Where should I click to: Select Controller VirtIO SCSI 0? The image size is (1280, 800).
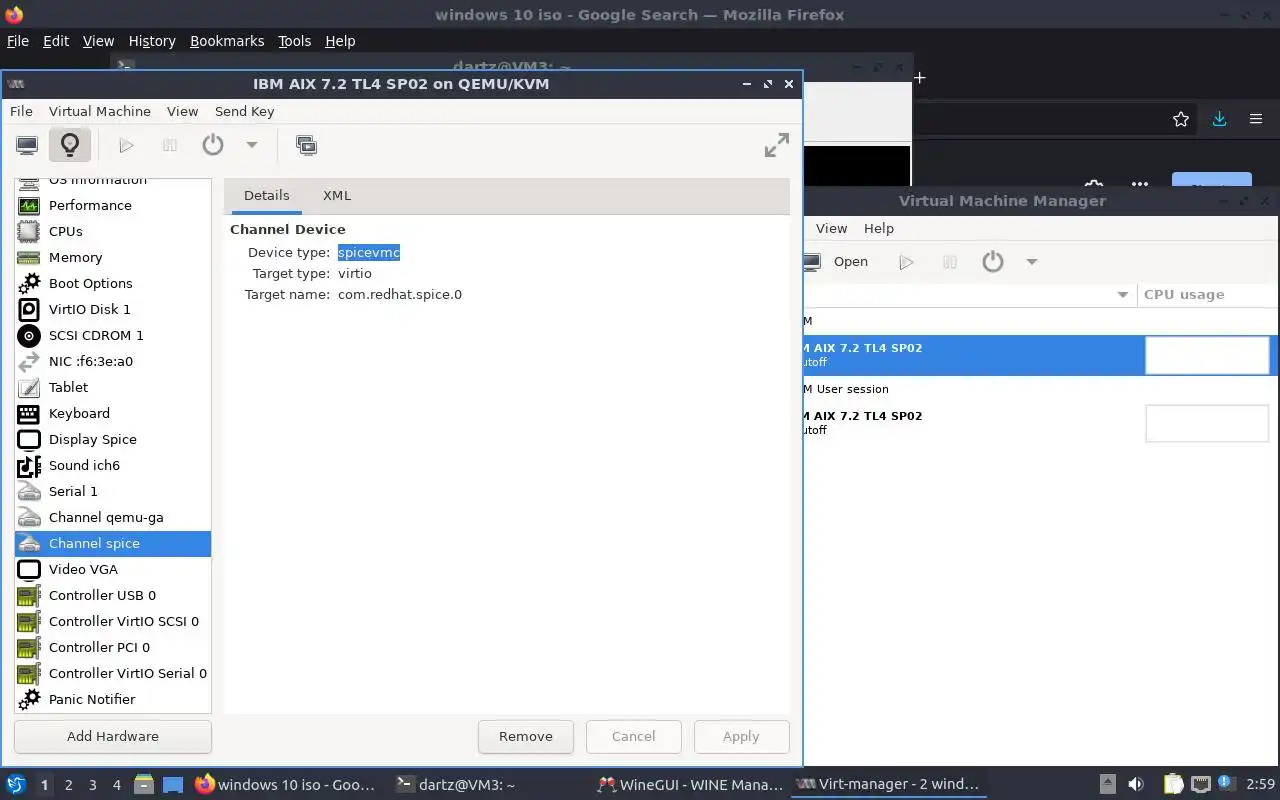tap(113, 621)
